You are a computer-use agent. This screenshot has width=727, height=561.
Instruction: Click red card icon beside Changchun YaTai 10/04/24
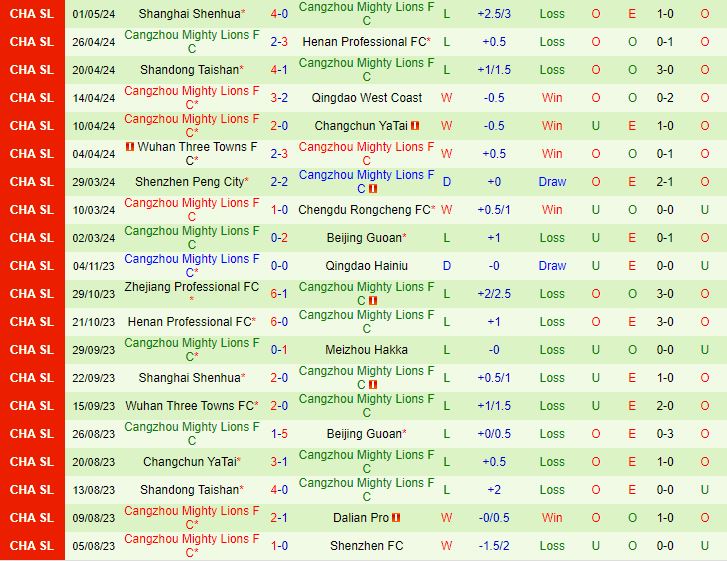[x=415, y=125]
